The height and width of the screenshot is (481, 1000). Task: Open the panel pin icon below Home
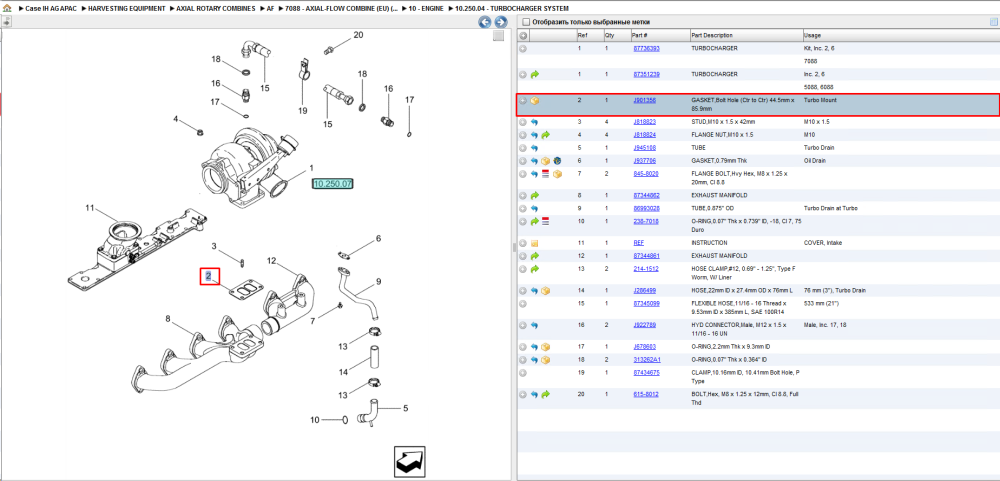tap(6, 22)
